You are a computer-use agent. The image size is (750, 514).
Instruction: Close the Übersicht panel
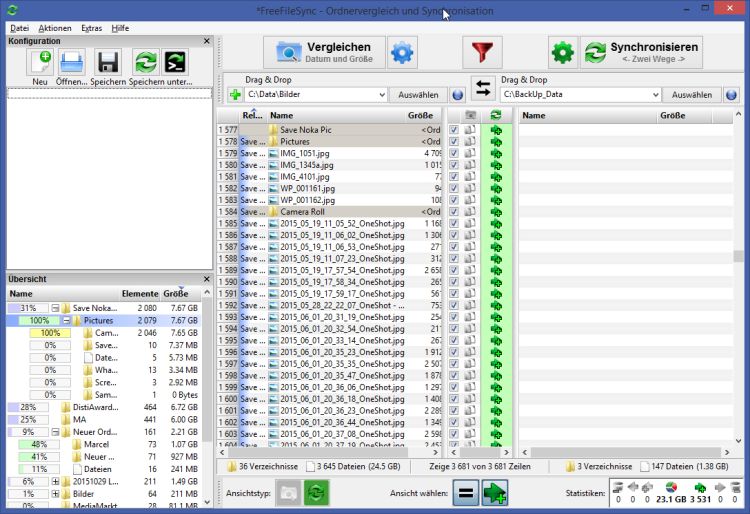(x=207, y=279)
